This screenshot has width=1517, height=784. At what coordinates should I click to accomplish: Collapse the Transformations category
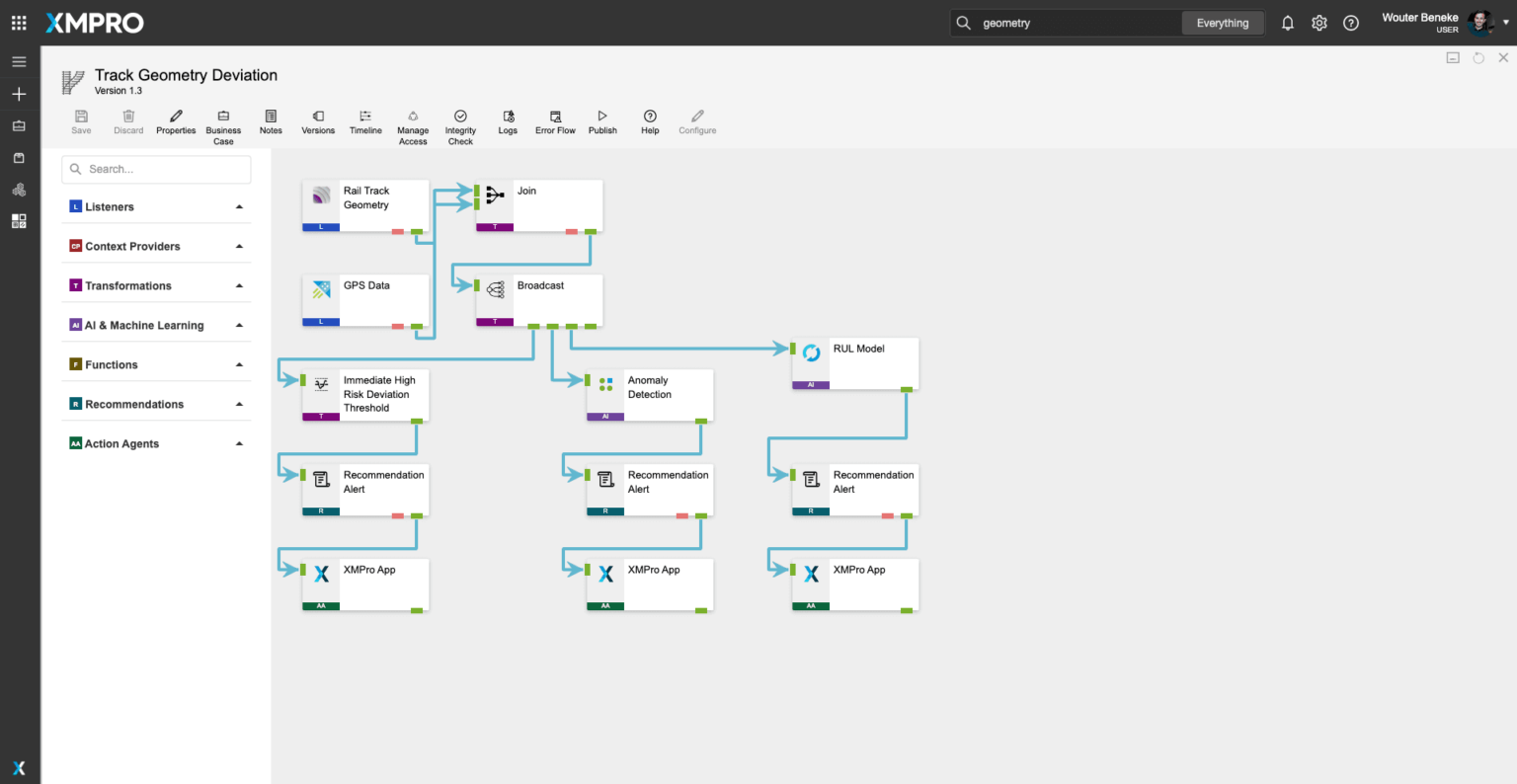click(239, 286)
